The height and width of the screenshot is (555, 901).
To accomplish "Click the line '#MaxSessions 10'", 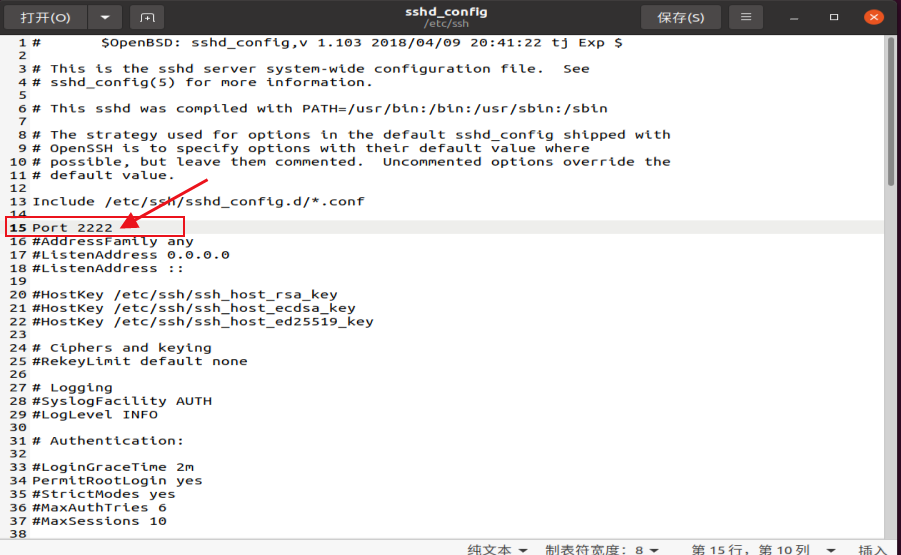I will coord(99,521).
